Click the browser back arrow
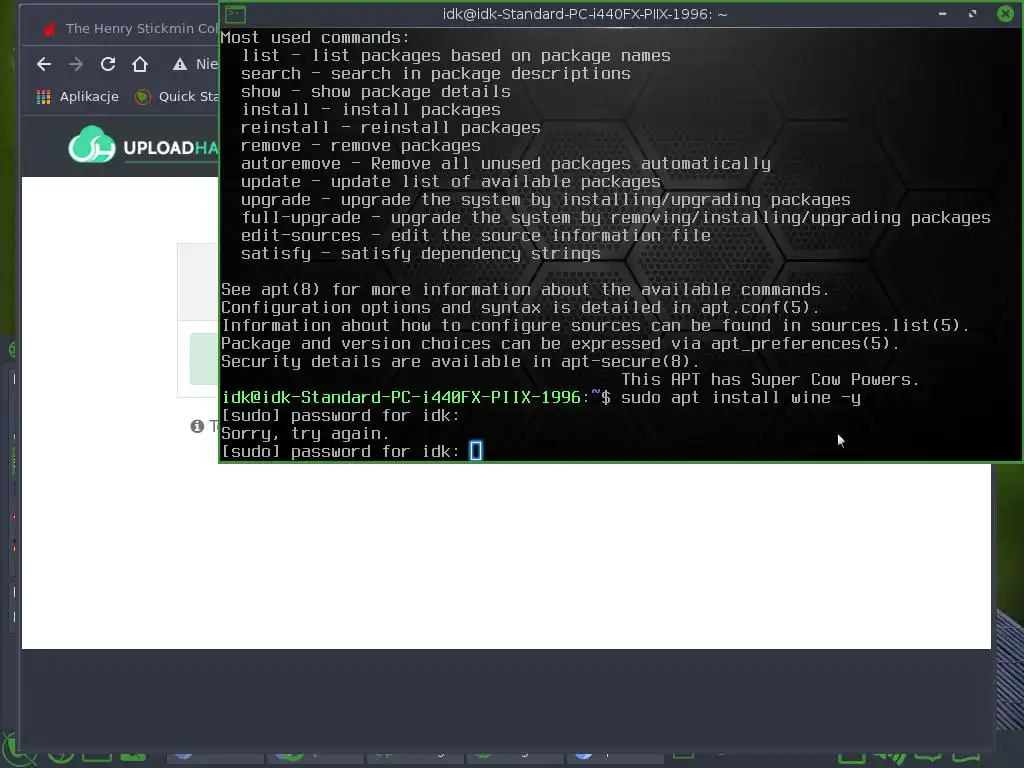The height and width of the screenshot is (768, 1024). click(44, 64)
